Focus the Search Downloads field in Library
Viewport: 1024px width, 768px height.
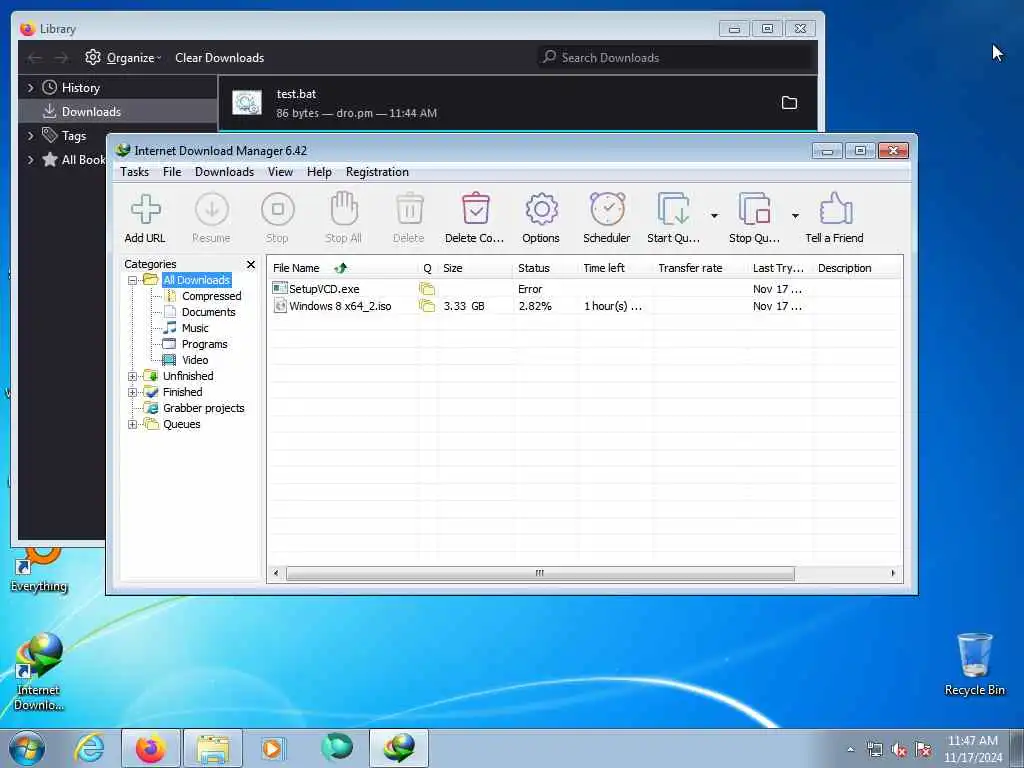tap(676, 57)
